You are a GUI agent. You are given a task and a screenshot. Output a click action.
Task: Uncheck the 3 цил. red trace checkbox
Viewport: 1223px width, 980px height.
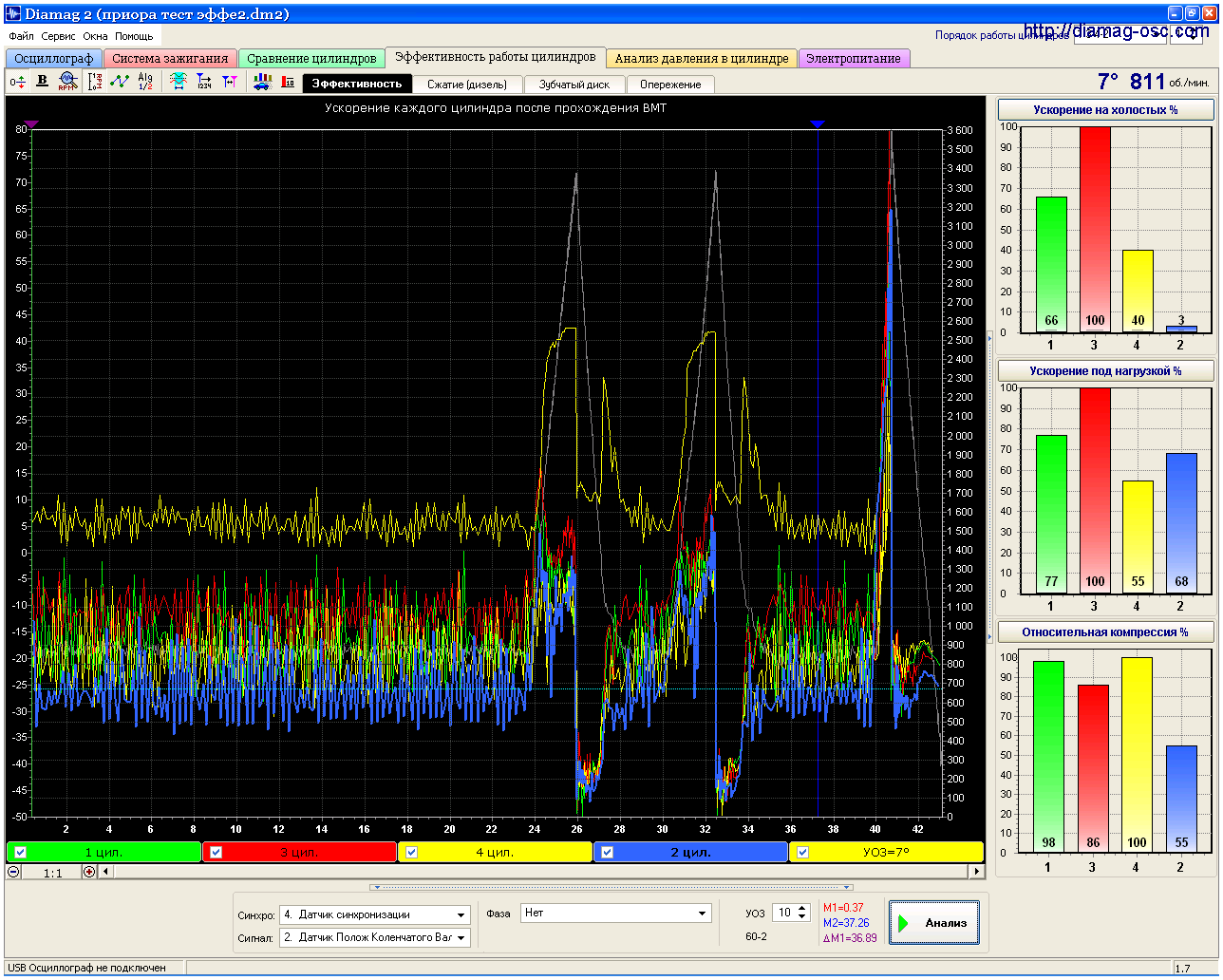click(x=216, y=852)
